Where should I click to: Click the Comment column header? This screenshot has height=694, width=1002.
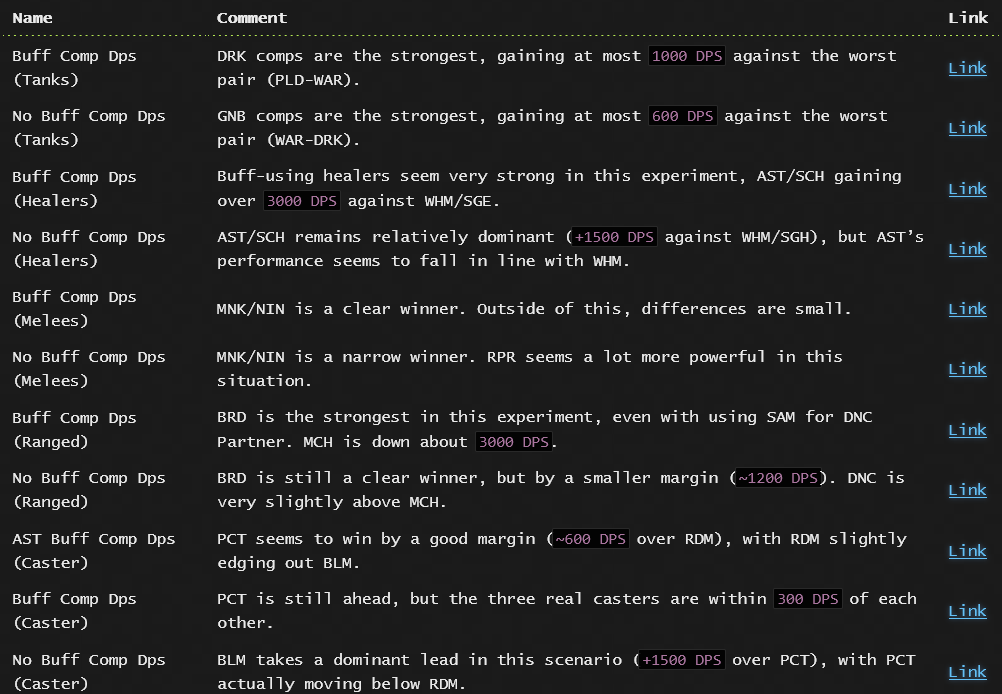click(252, 18)
